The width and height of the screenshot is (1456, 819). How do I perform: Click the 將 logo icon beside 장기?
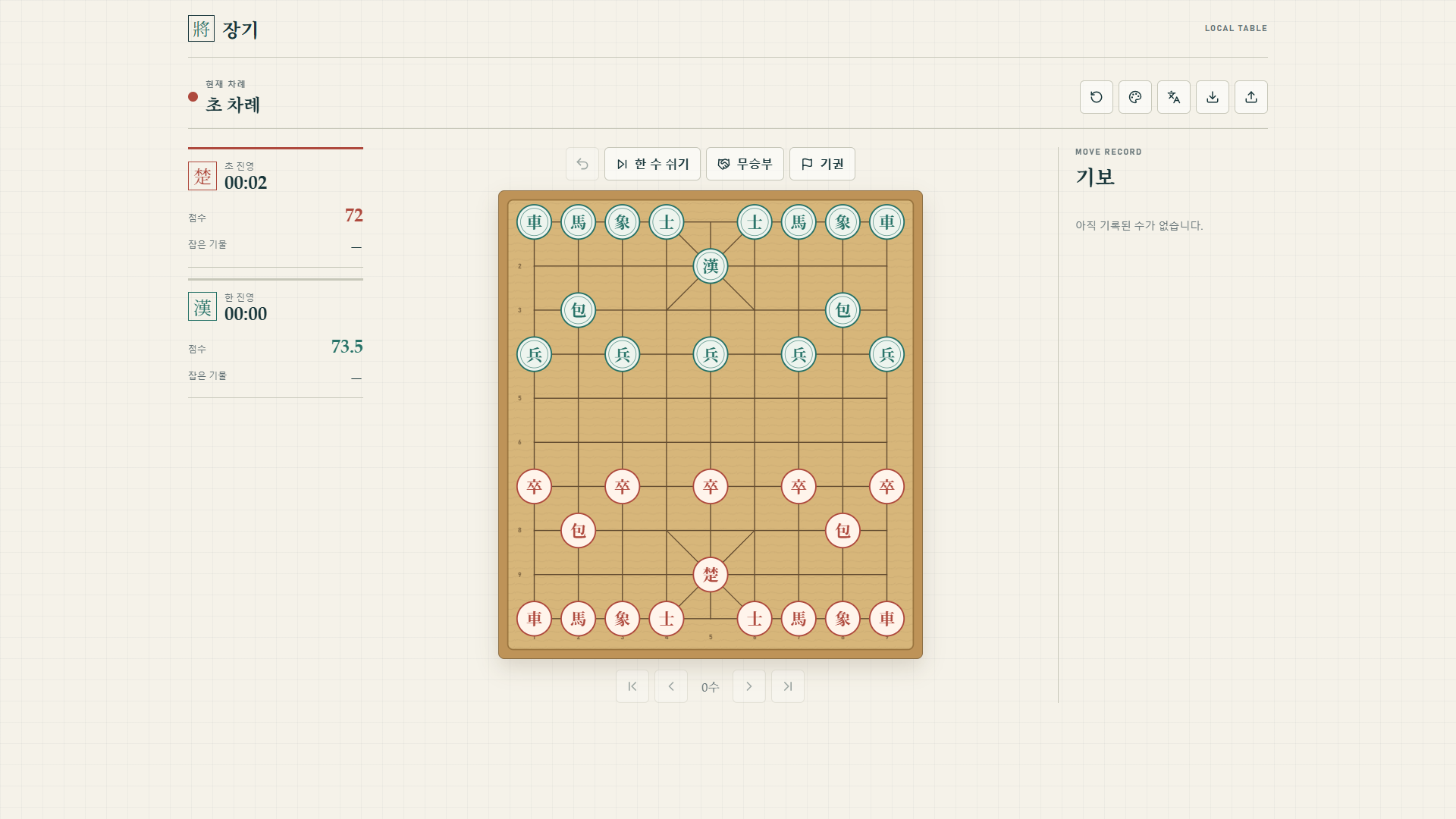pyautogui.click(x=201, y=29)
